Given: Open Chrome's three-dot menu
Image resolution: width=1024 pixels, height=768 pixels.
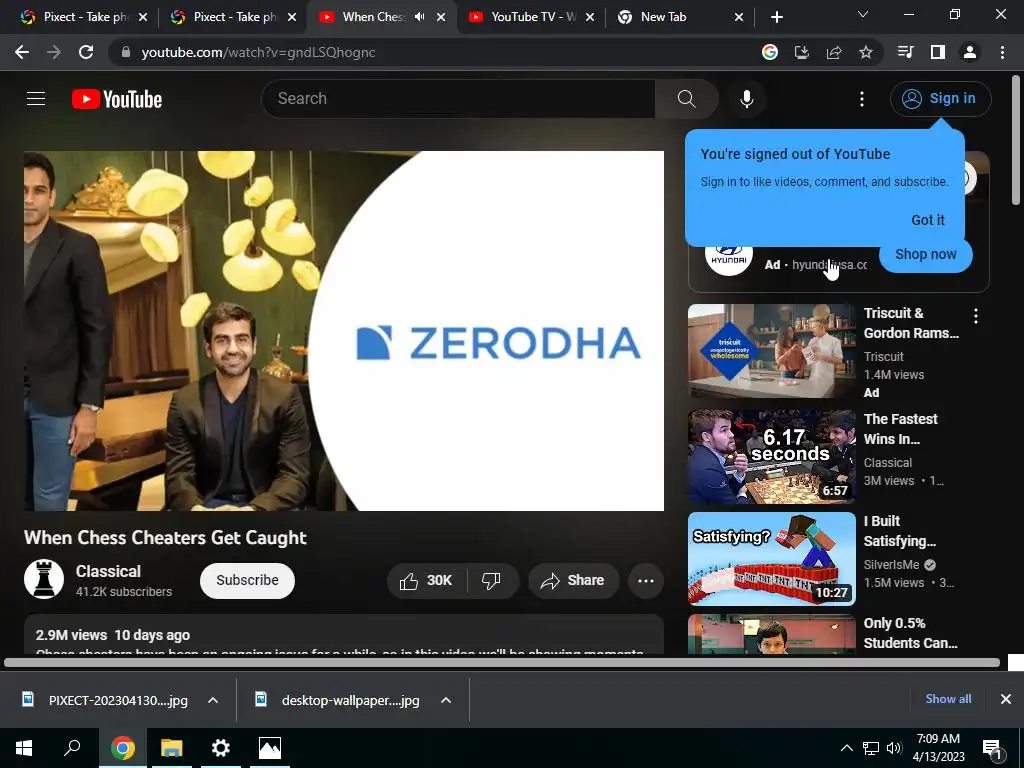Looking at the screenshot, I should 1002,52.
